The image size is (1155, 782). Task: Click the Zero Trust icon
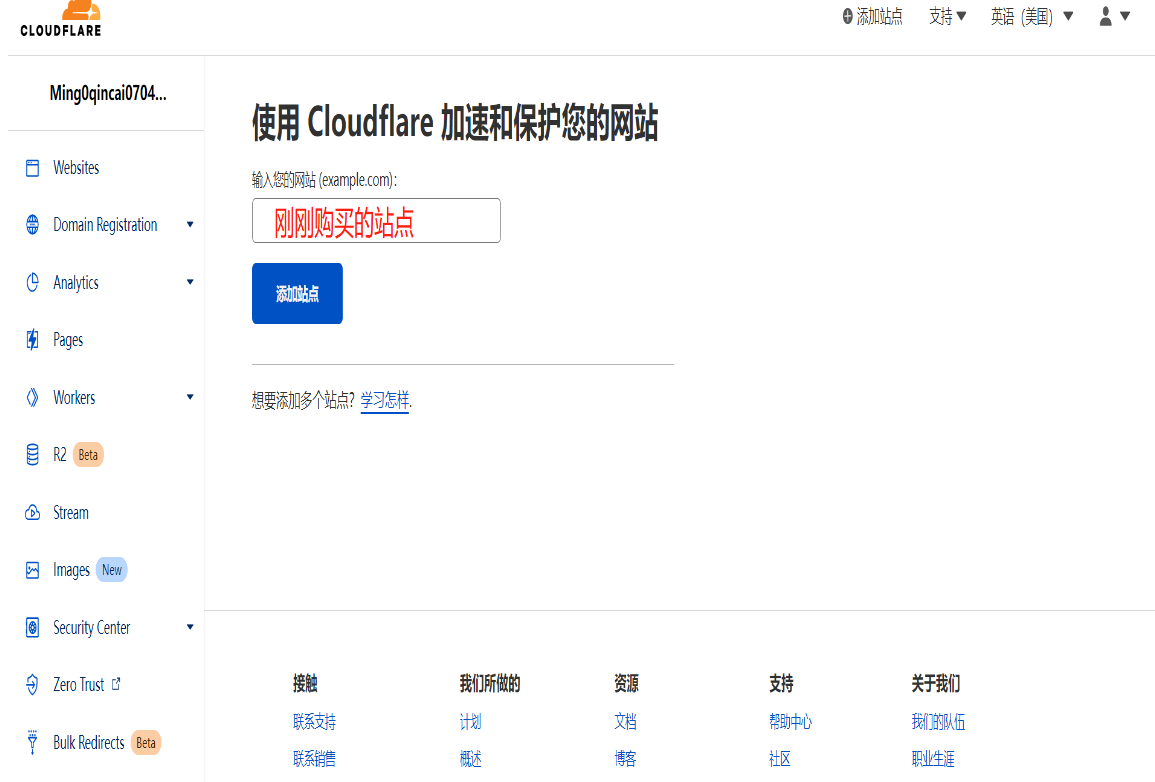(32, 685)
